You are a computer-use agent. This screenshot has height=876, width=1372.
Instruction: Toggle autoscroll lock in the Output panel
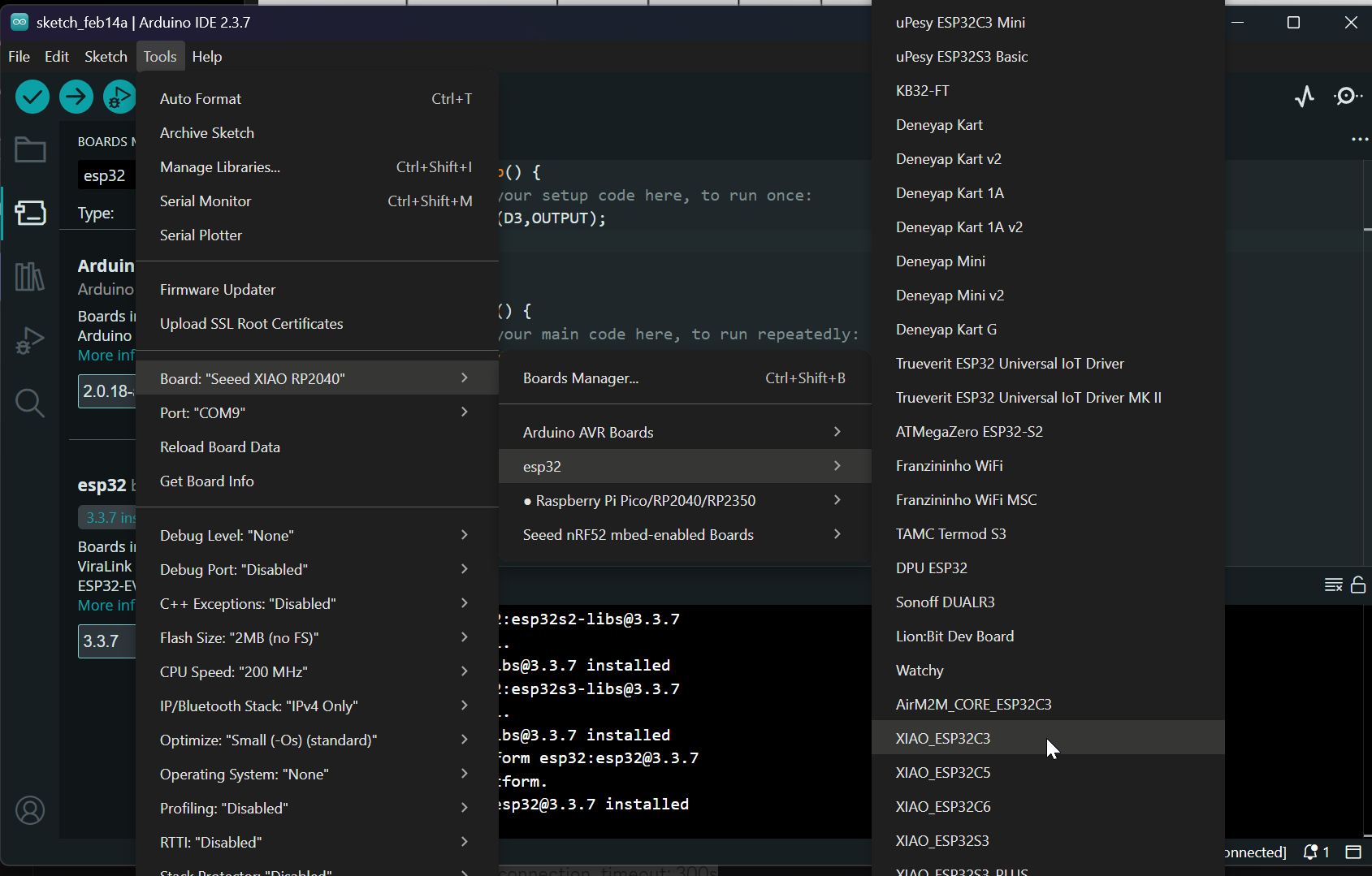(1359, 585)
